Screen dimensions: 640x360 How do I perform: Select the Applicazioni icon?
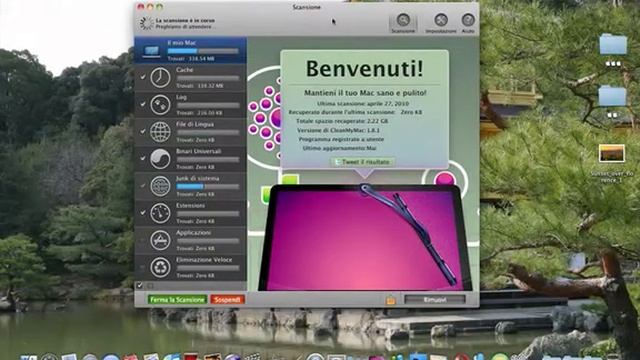(x=160, y=240)
